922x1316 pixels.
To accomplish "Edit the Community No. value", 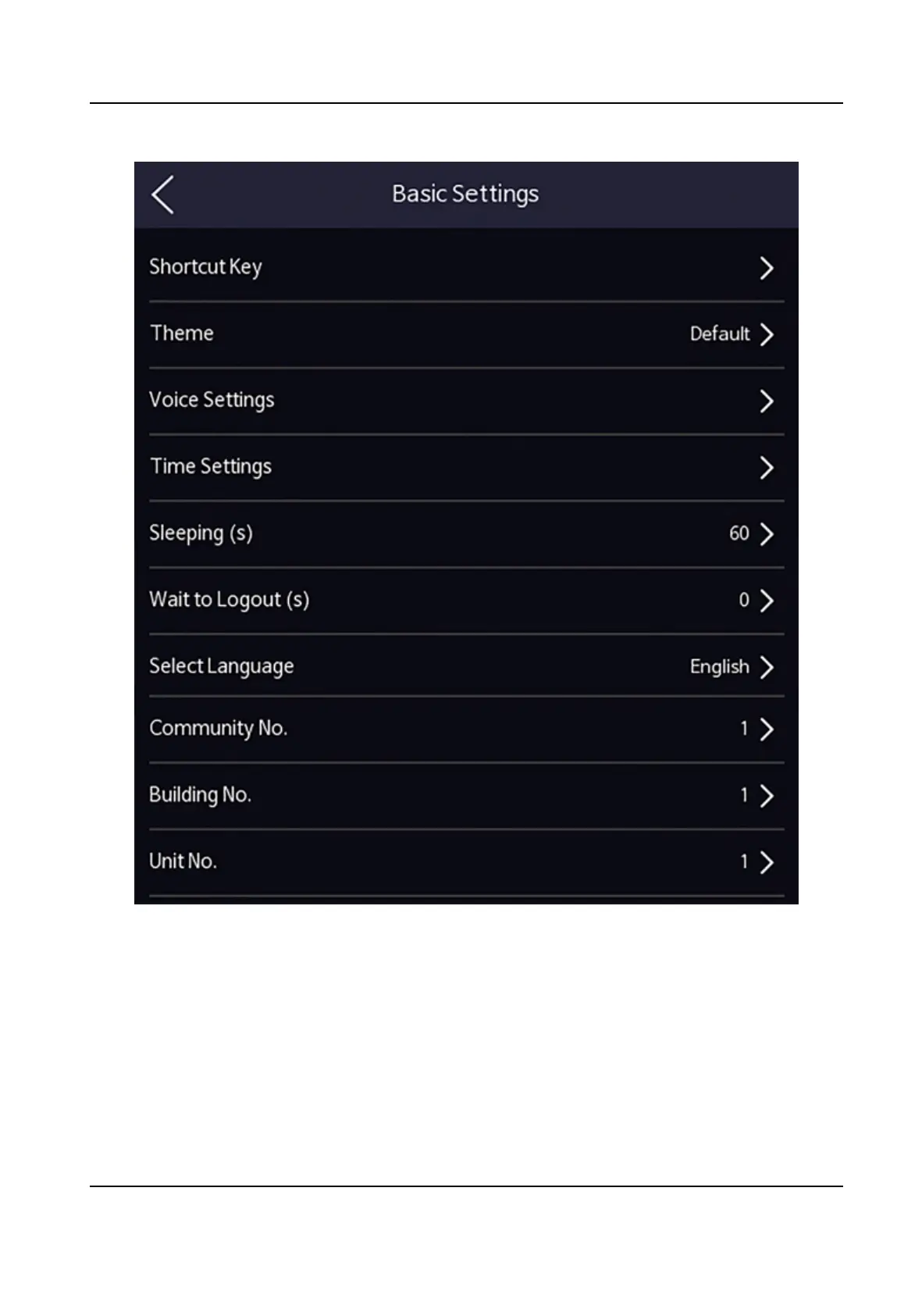I will 744,729.
